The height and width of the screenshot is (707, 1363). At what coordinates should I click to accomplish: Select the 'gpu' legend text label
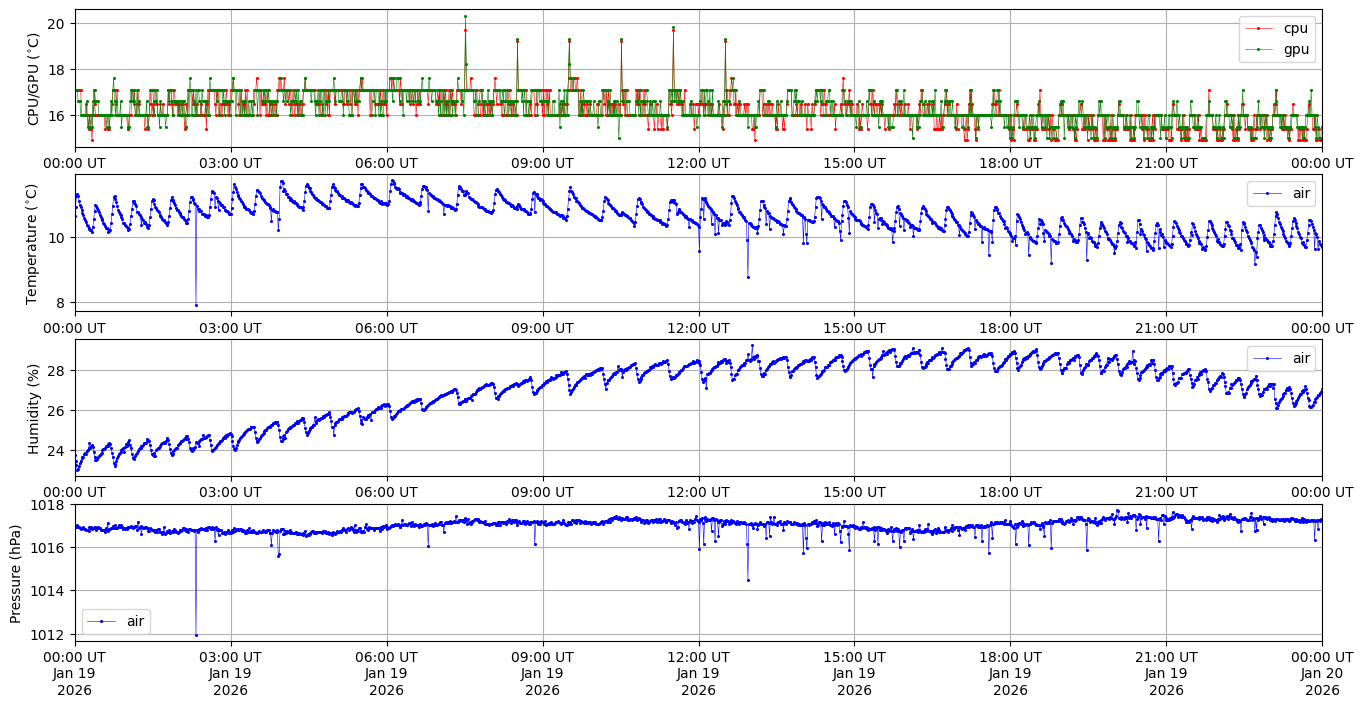click(1296, 49)
